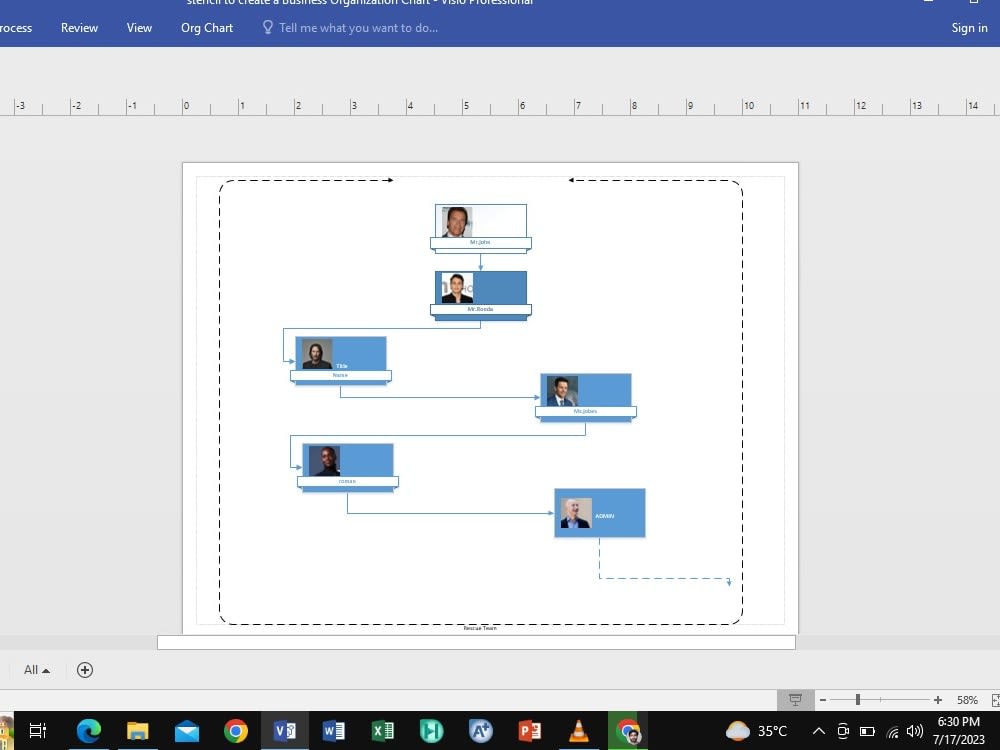The height and width of the screenshot is (750, 1000).
Task: Open the weather widget showing 35°C
Action: [x=756, y=731]
